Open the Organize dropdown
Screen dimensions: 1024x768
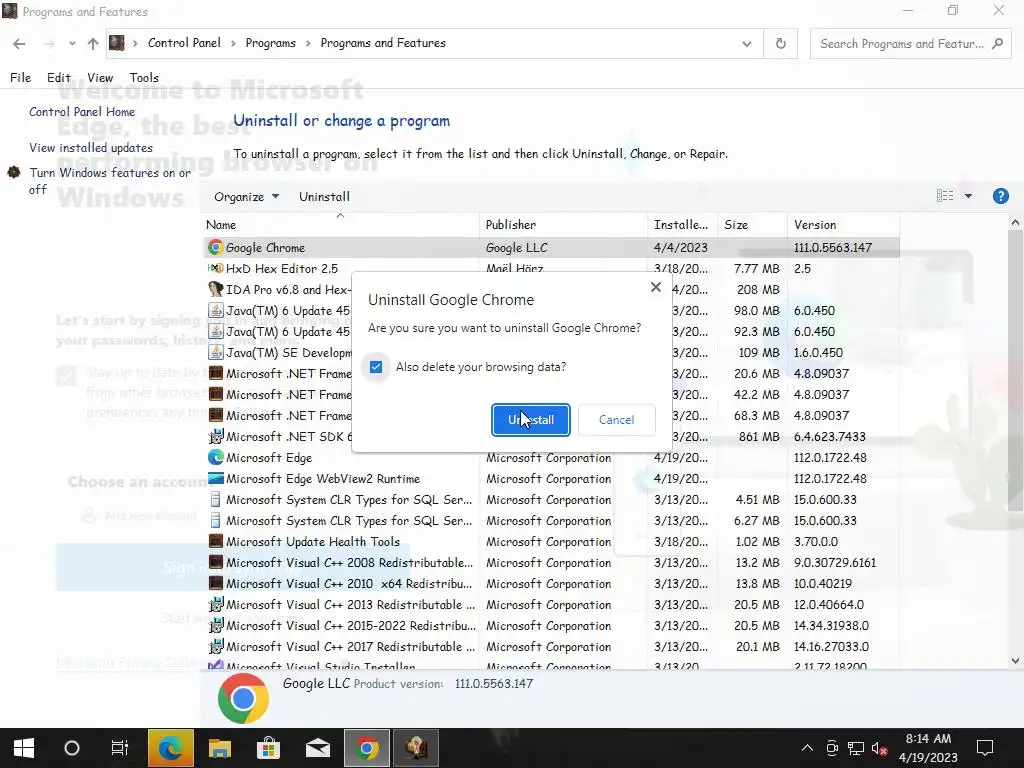tap(246, 197)
